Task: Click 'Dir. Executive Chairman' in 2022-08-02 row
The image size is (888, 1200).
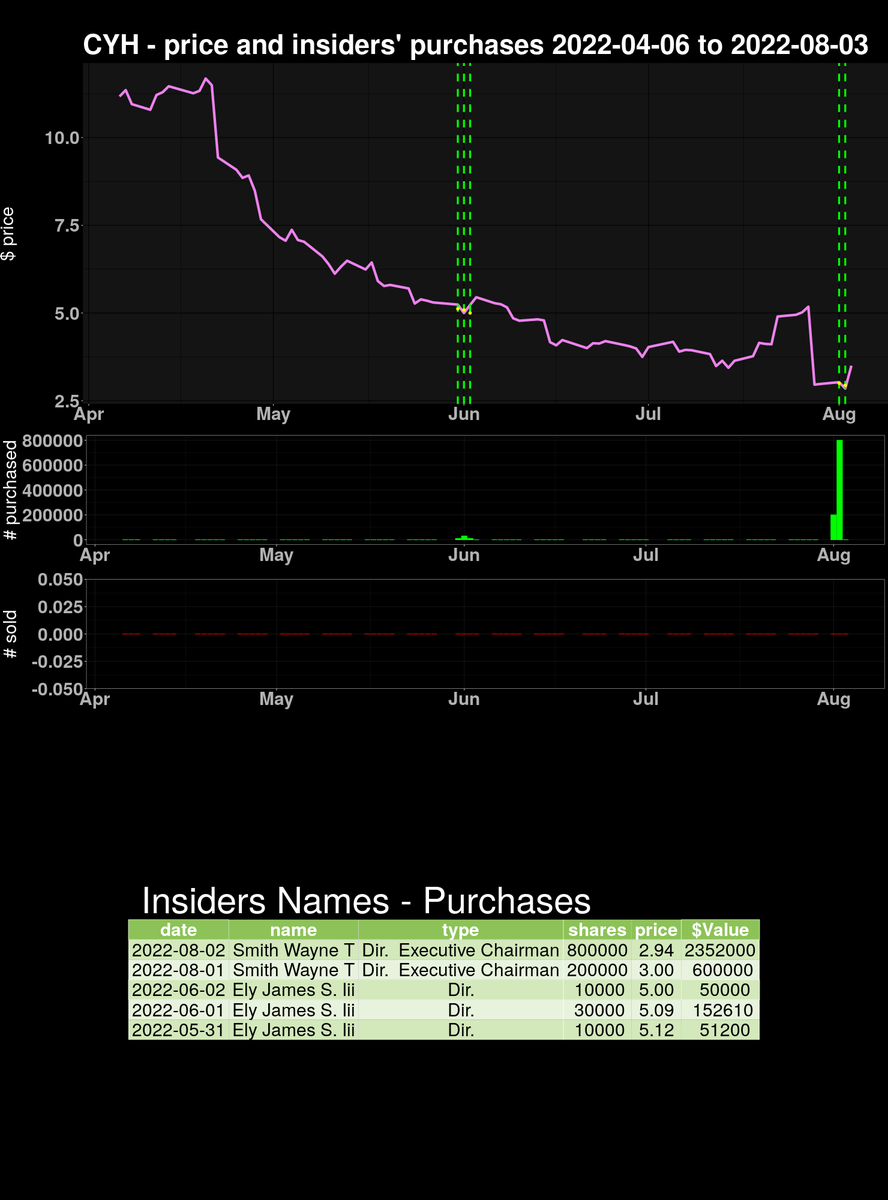Action: 460,949
